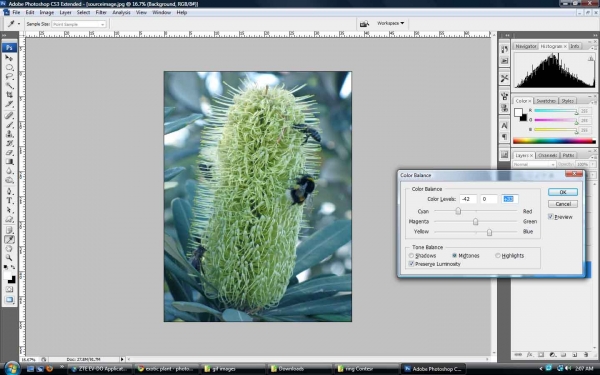Click OK in Color Balance dialog
Viewport: 600px width, 375px height.
562,192
